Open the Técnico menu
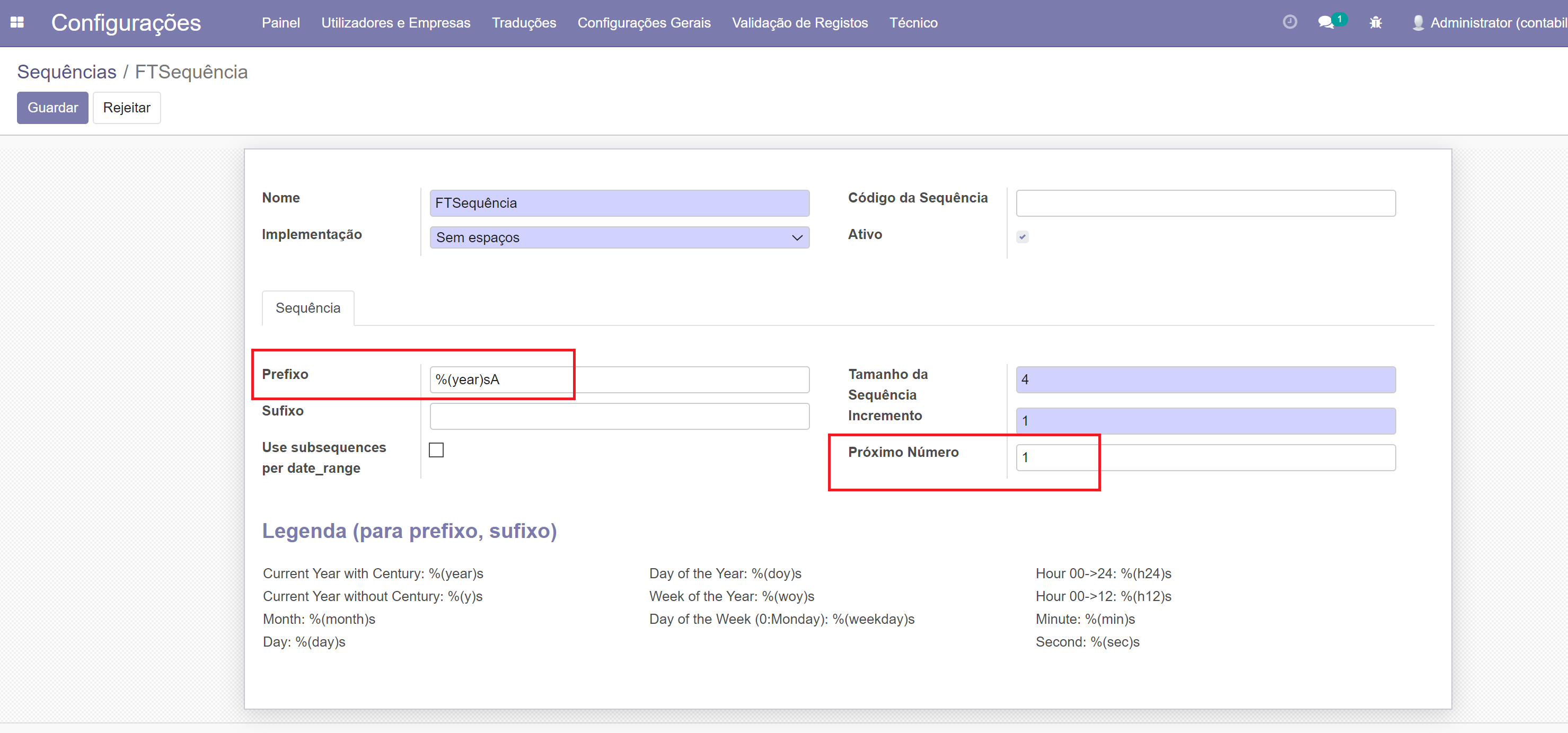1568x733 pixels. point(913,23)
